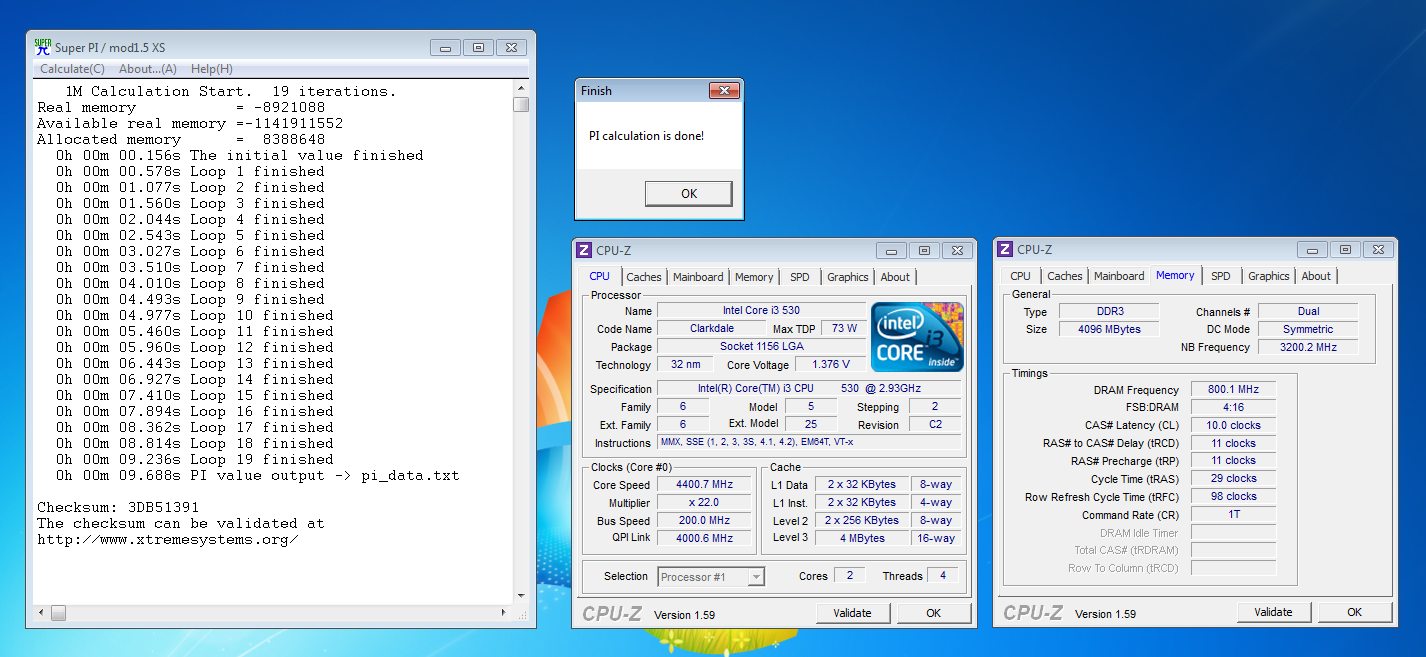Click Validate in the left CPU-Z window

[x=852, y=613]
